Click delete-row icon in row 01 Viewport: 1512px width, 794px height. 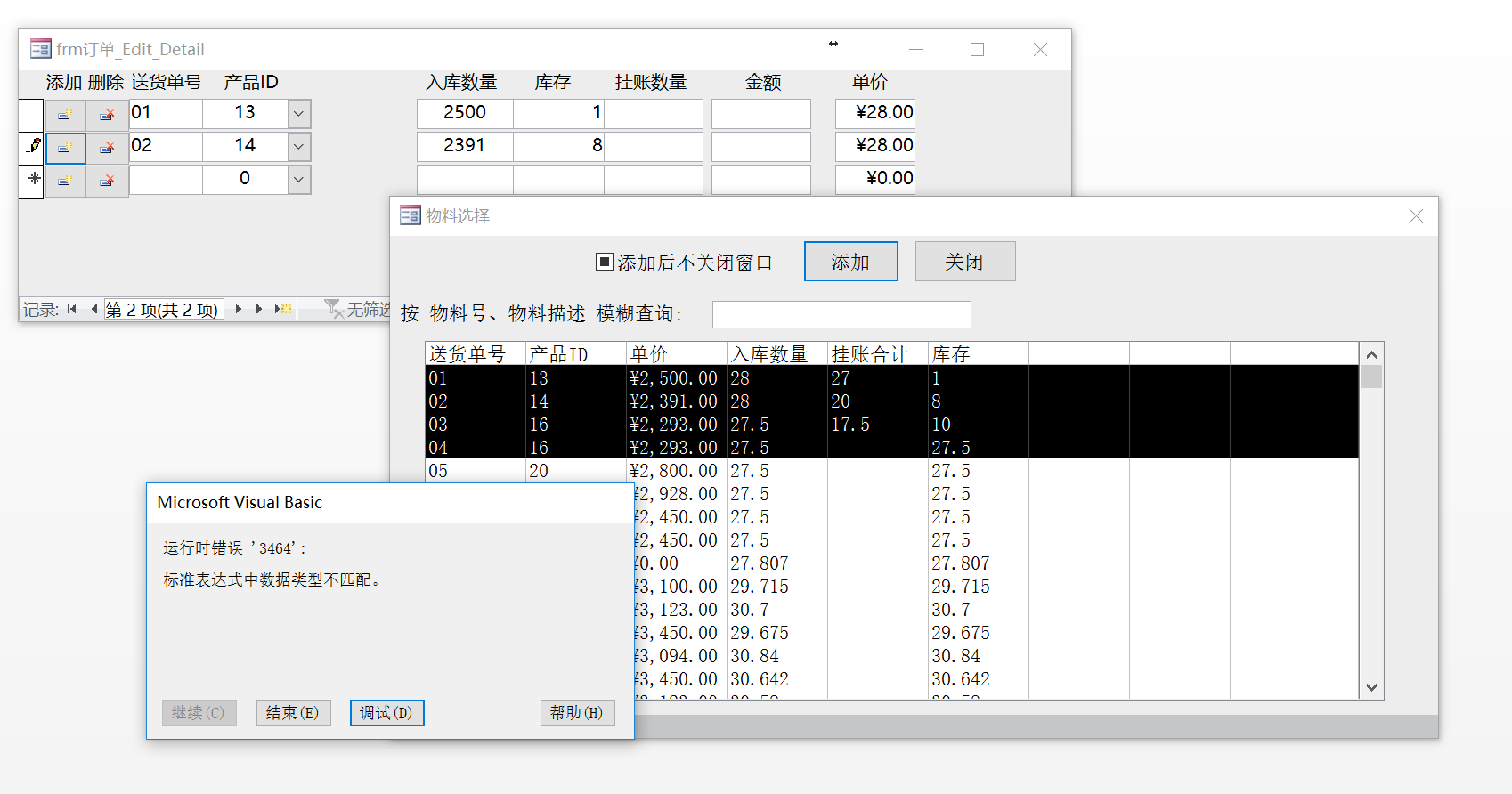[107, 115]
